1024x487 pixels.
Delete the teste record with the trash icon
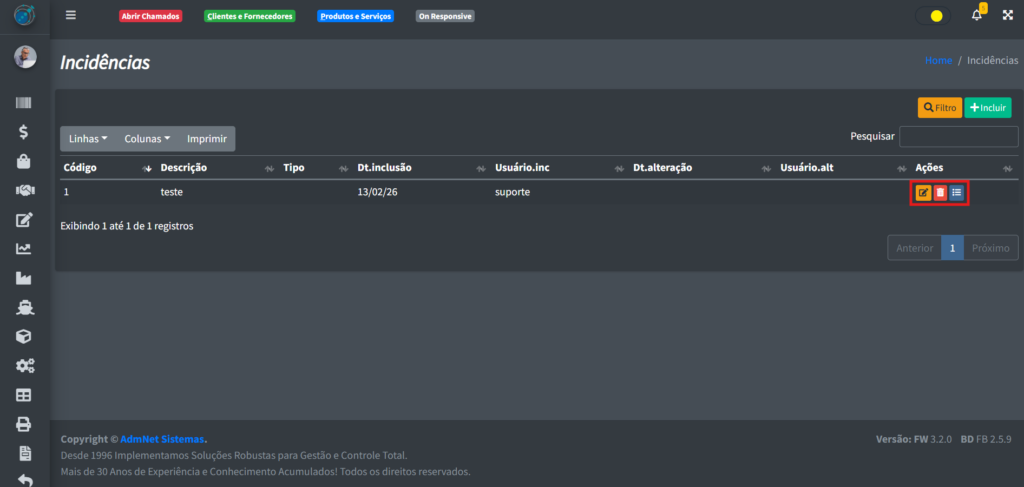coord(940,193)
